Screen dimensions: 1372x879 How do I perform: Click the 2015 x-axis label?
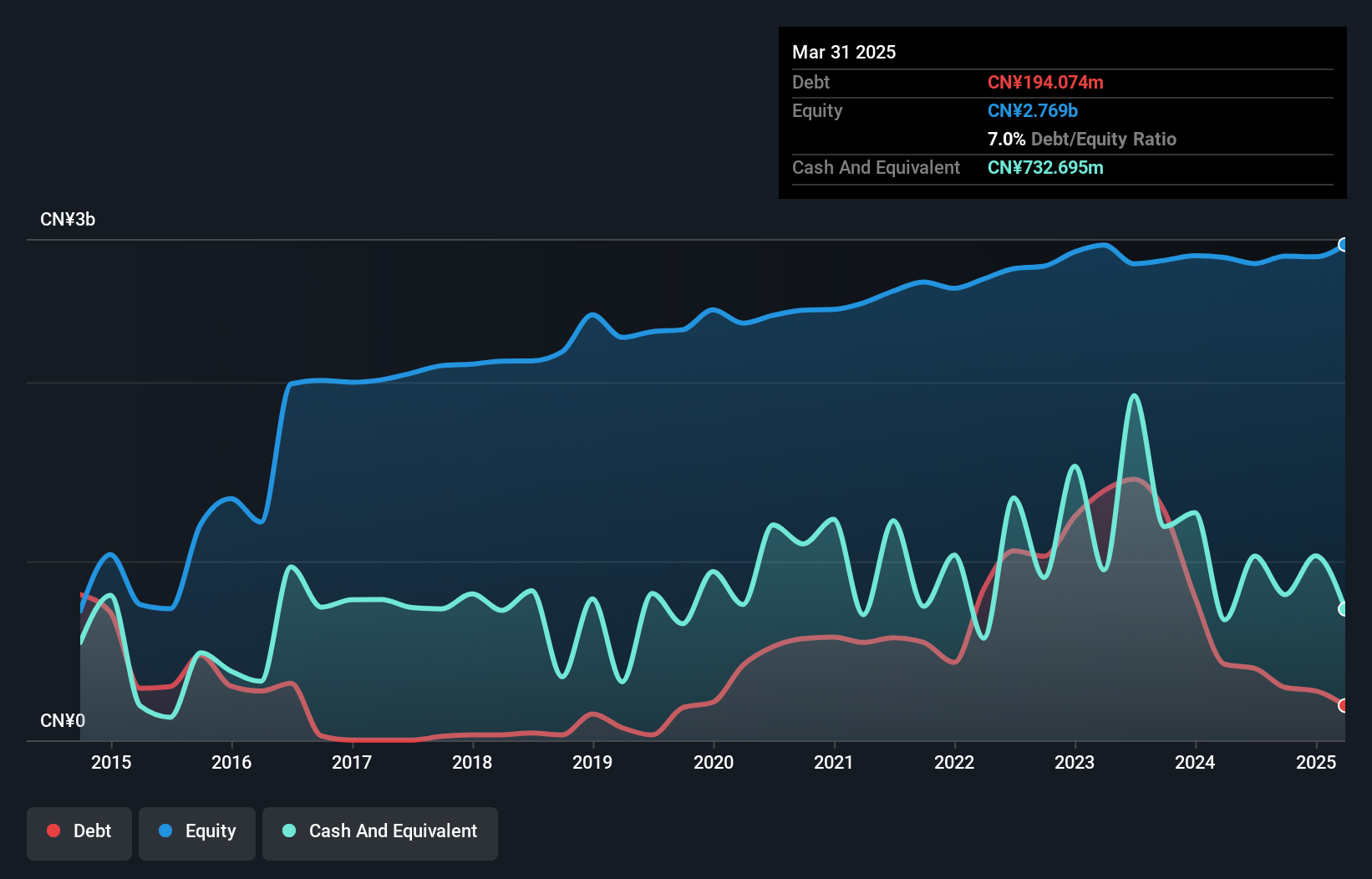point(111,762)
